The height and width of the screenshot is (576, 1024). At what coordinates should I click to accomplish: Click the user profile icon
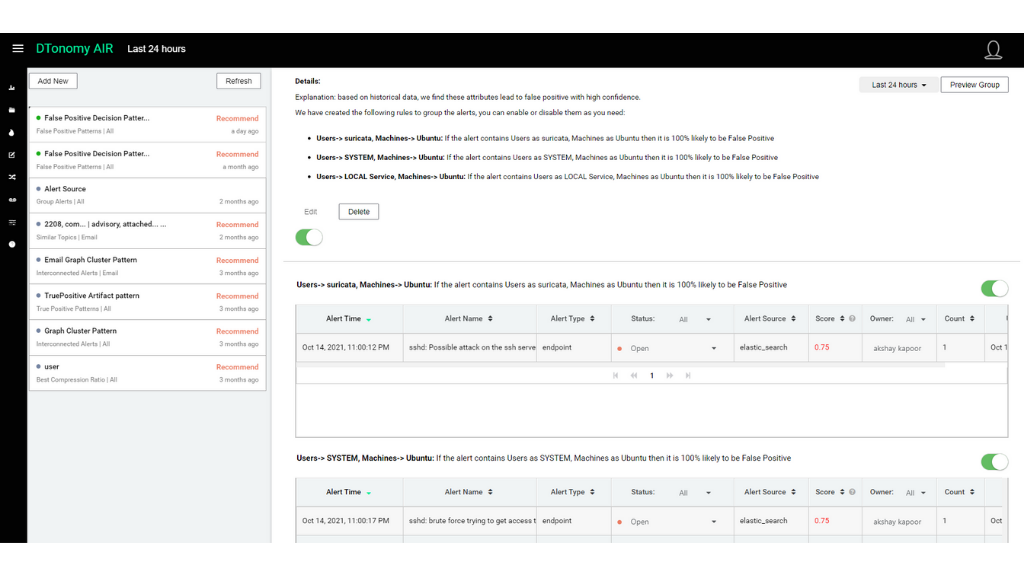(x=992, y=50)
